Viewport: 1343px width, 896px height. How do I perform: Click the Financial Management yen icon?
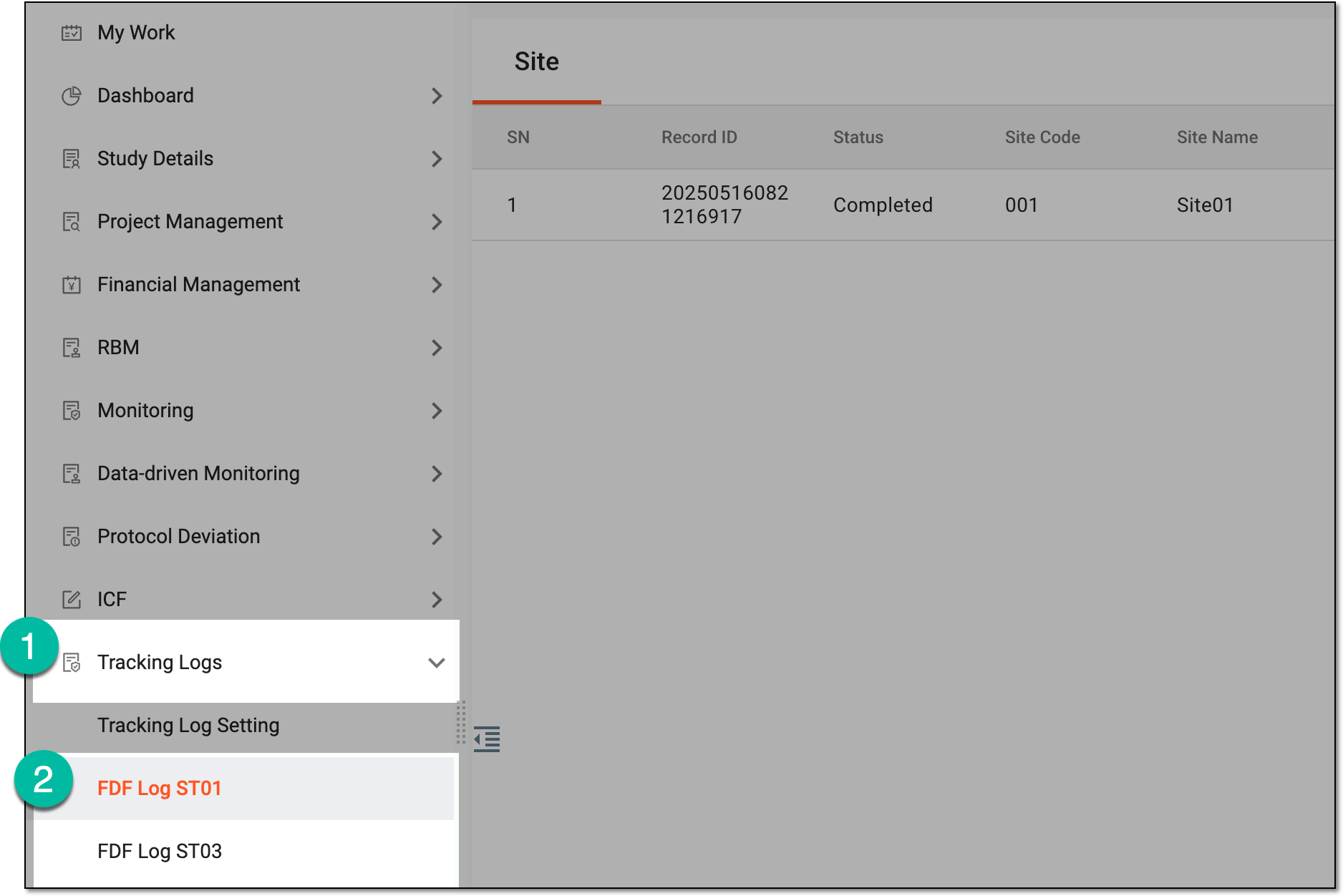click(x=72, y=285)
